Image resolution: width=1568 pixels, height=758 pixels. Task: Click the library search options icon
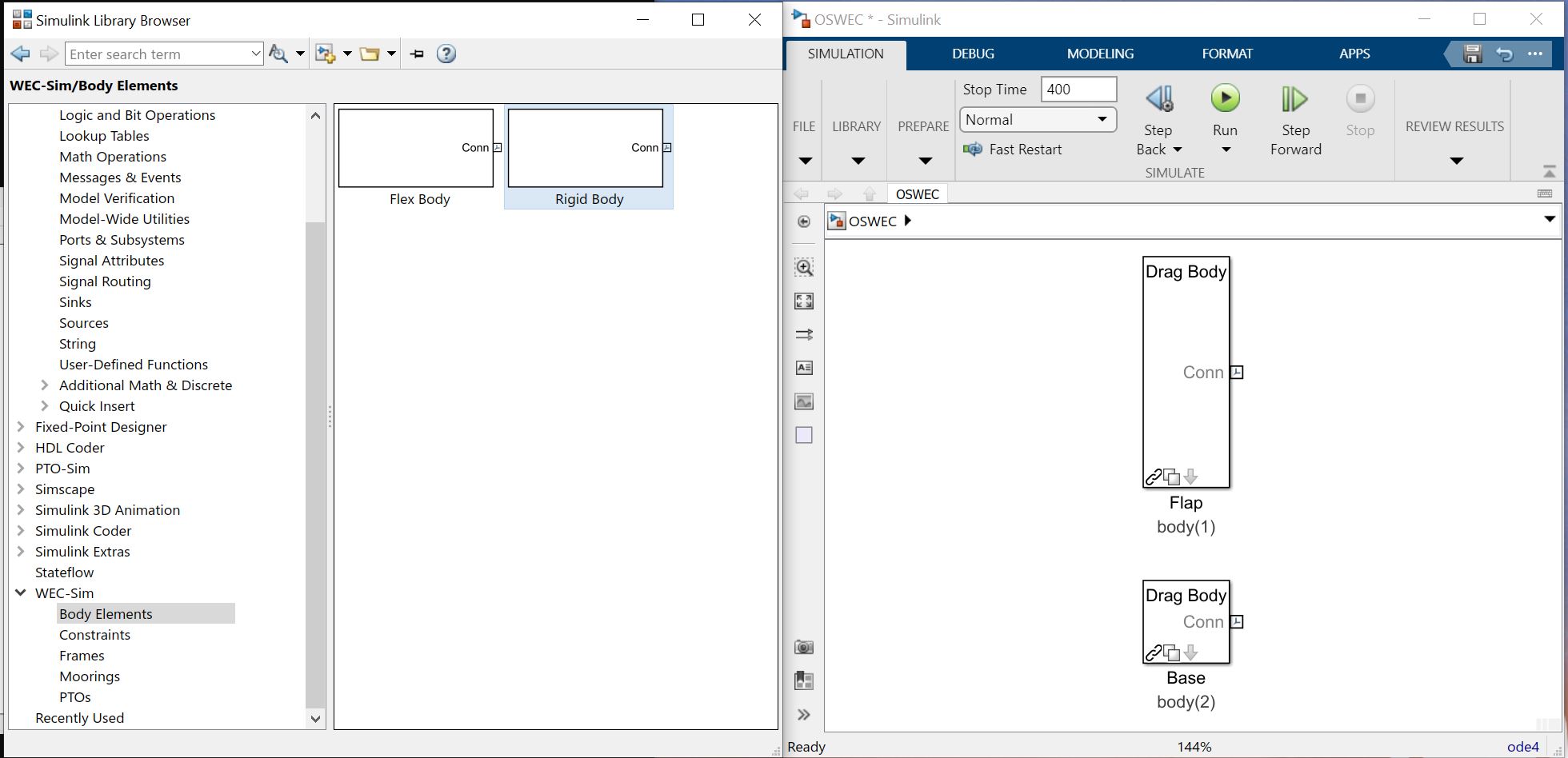coord(278,54)
